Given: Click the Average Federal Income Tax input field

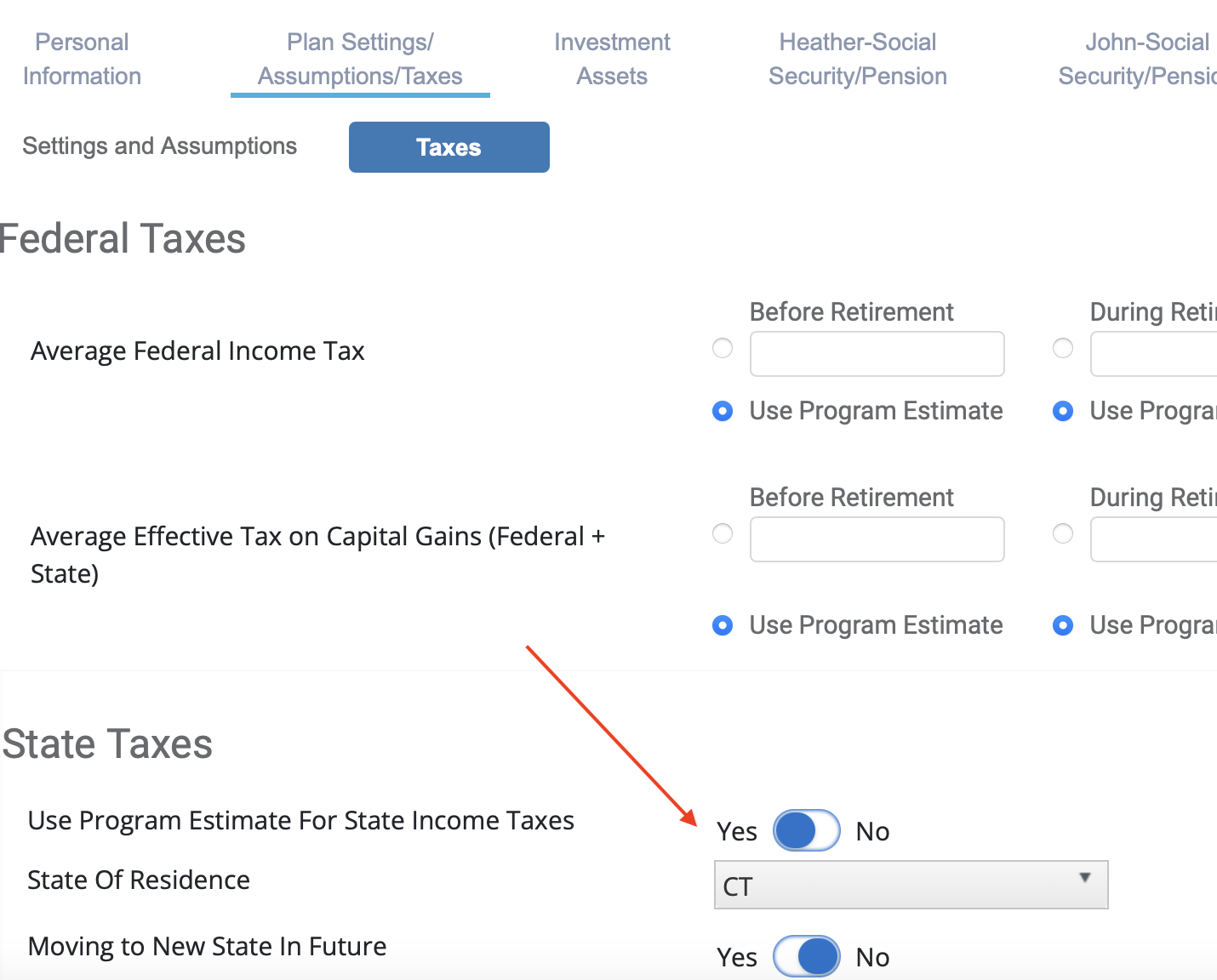Looking at the screenshot, I should [x=877, y=353].
